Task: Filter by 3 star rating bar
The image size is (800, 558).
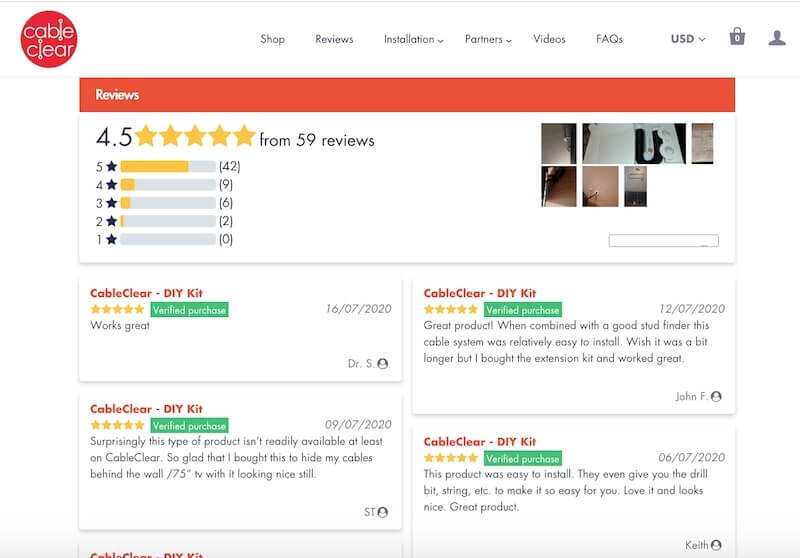Action: pyautogui.click(x=168, y=203)
